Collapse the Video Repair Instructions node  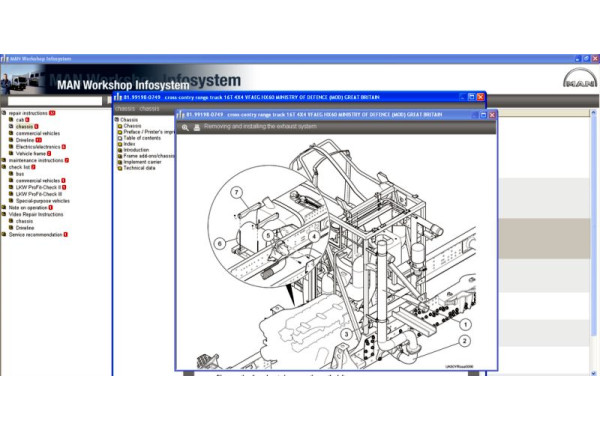click(x=4, y=214)
